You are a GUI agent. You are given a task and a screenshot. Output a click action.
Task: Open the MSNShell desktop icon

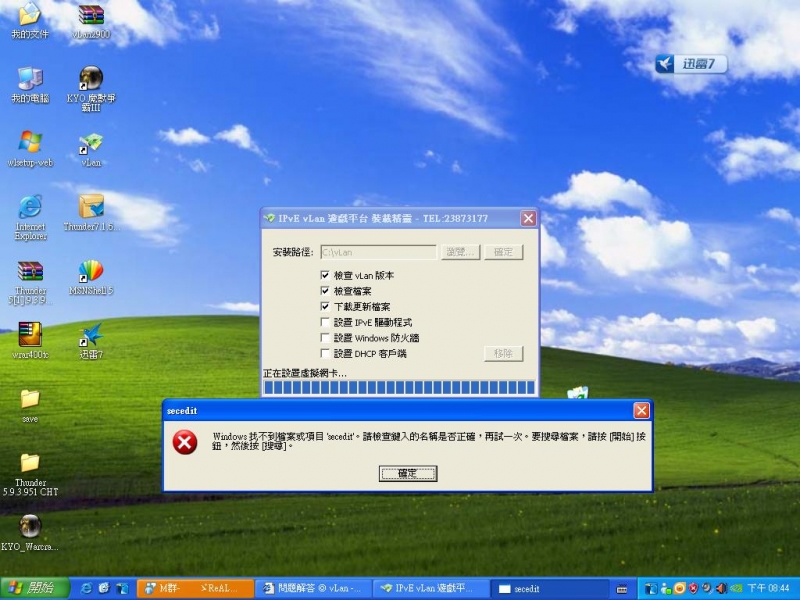[91, 273]
